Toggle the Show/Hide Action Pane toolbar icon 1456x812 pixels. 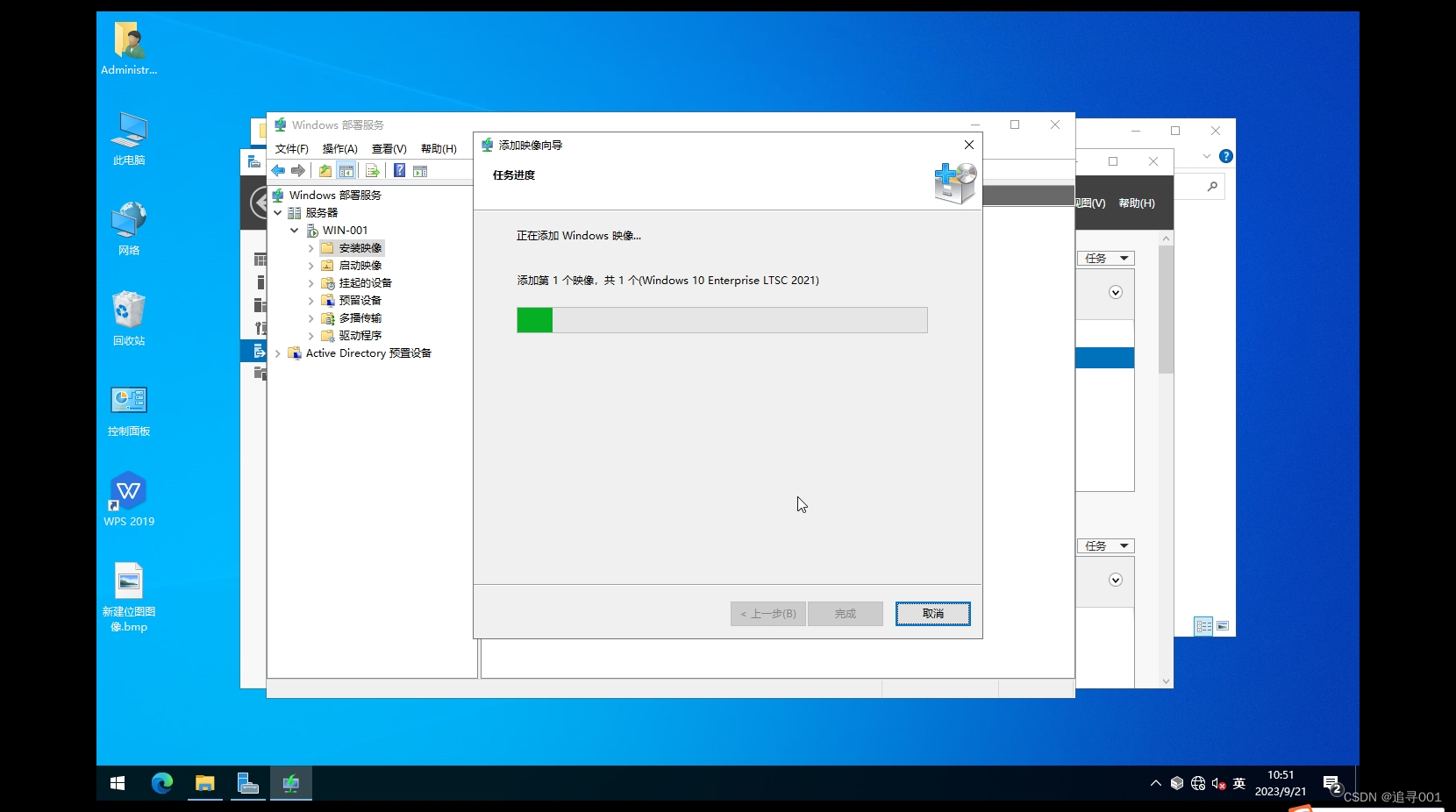[420, 171]
